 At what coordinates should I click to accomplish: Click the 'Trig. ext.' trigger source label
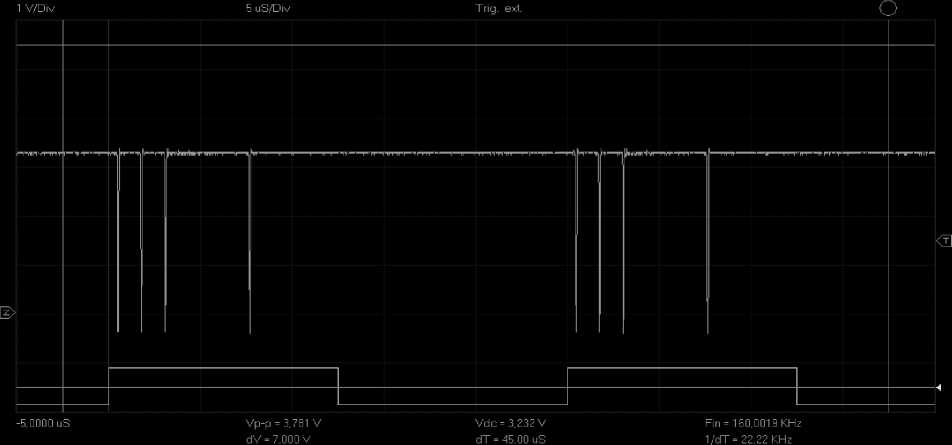pos(499,9)
